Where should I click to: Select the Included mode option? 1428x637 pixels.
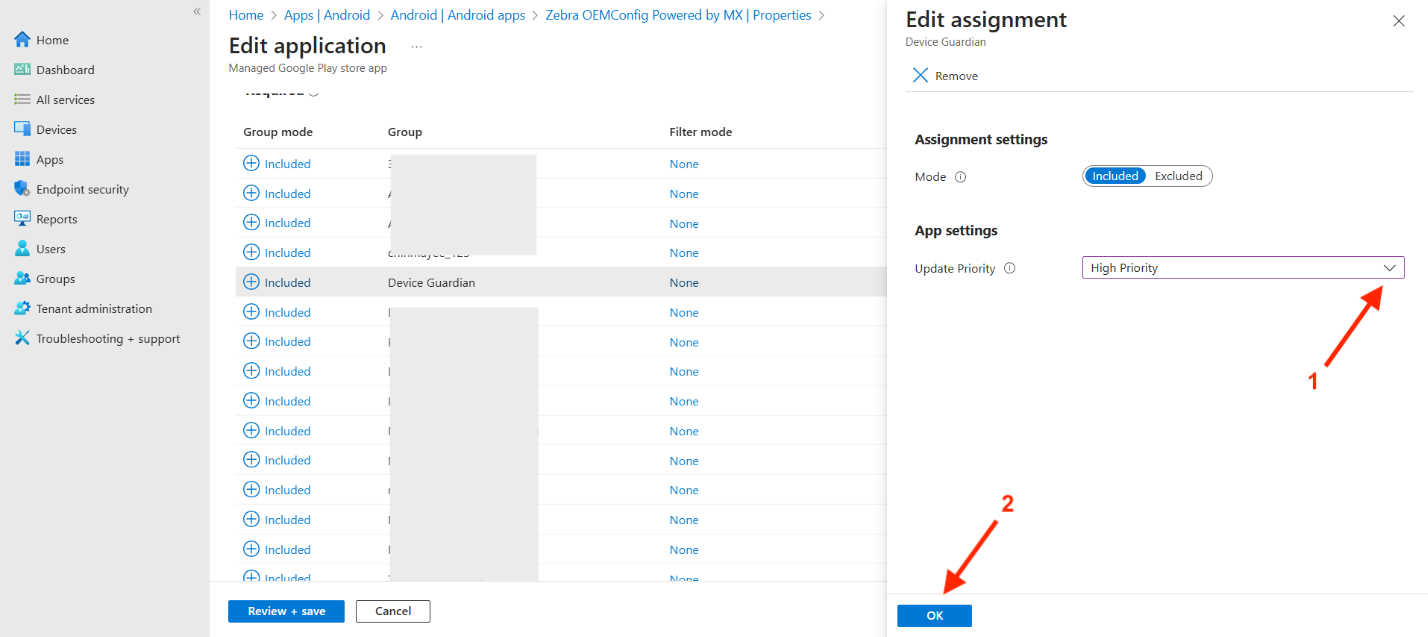(1115, 176)
